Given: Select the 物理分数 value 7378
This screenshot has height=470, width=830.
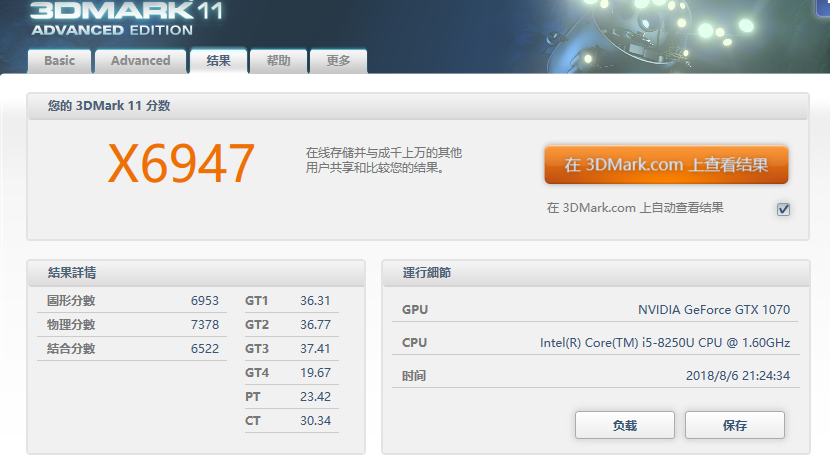Looking at the screenshot, I should [204, 324].
